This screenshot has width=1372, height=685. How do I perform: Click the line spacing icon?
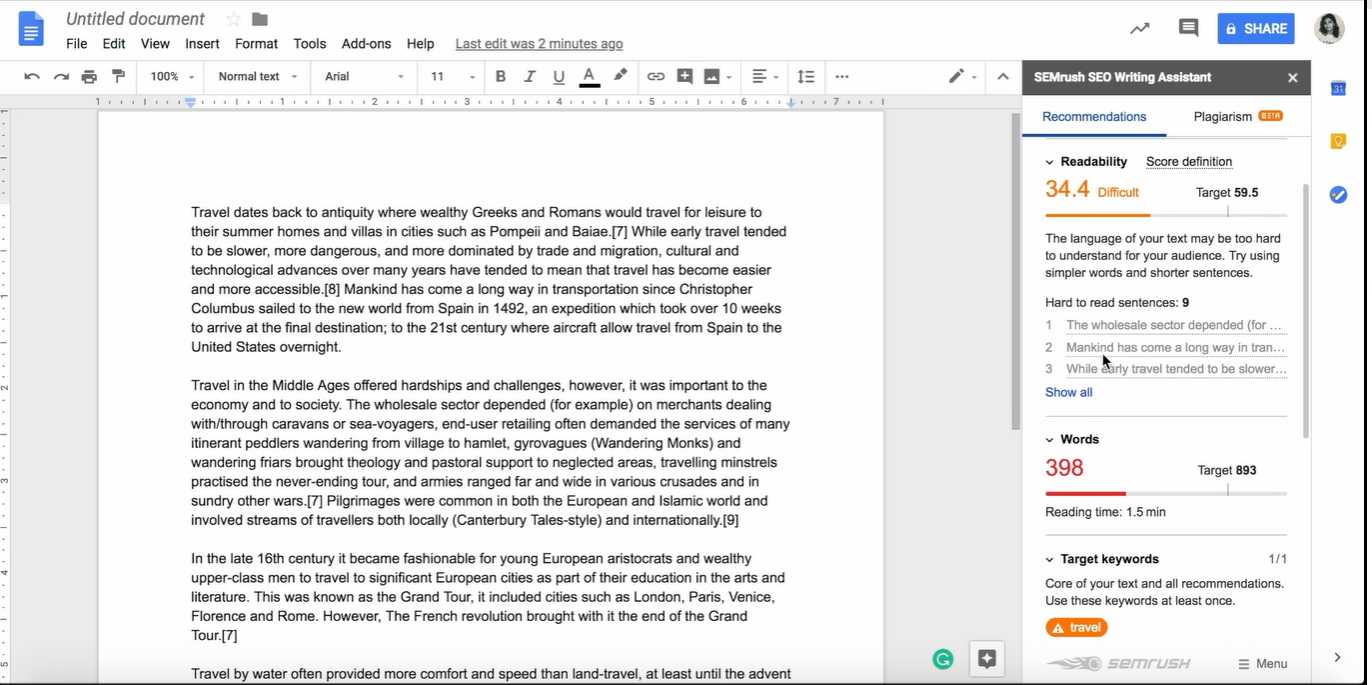click(805, 77)
